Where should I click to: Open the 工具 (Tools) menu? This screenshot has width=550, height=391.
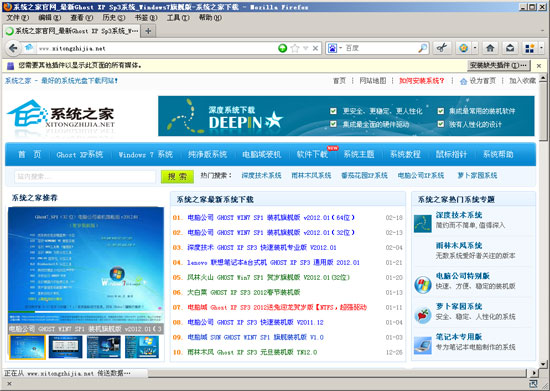[x=178, y=18]
